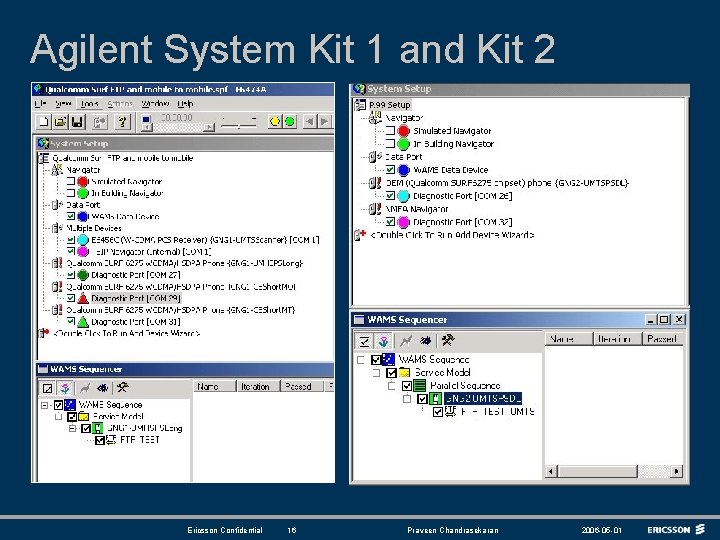This screenshot has height=540, width=720.
Task: Check Simulated Navigator in R99 Setup window
Action: tap(390, 131)
